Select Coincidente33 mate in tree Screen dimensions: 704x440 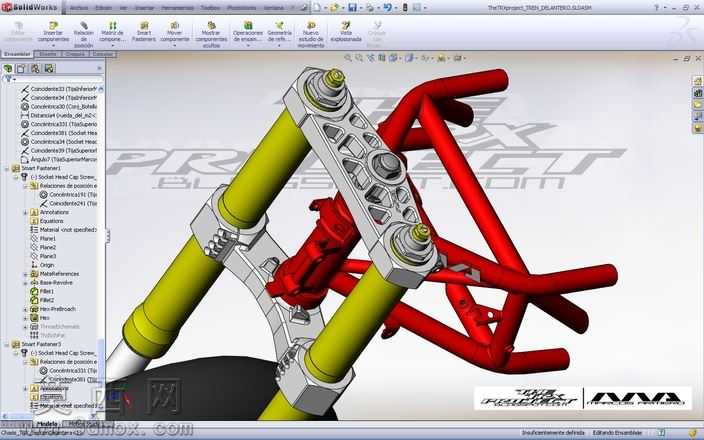click(59, 89)
